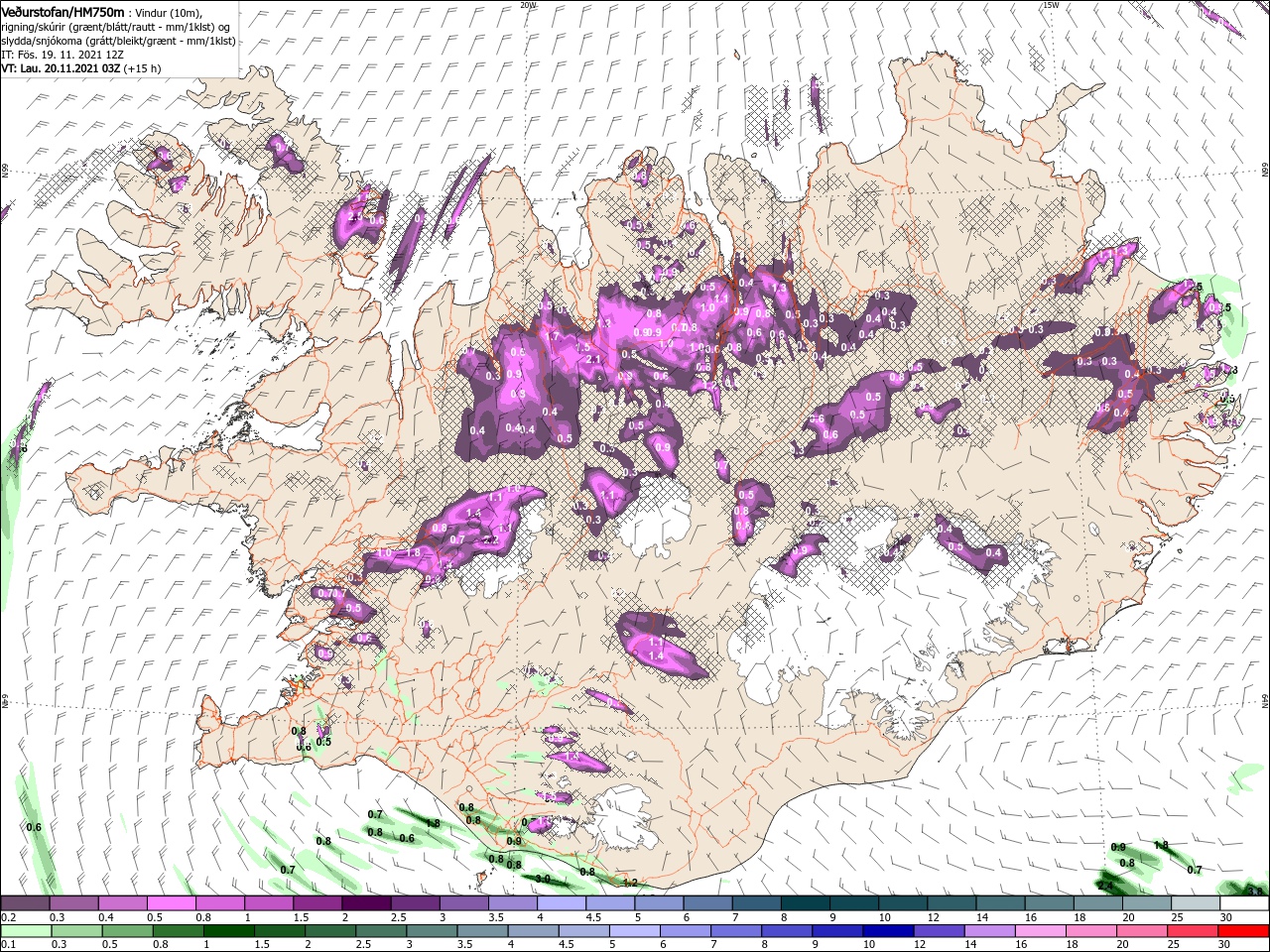This screenshot has height=952, width=1270.
Task: Pick the darkest green 1 rain legend swatch
Action: (228, 931)
